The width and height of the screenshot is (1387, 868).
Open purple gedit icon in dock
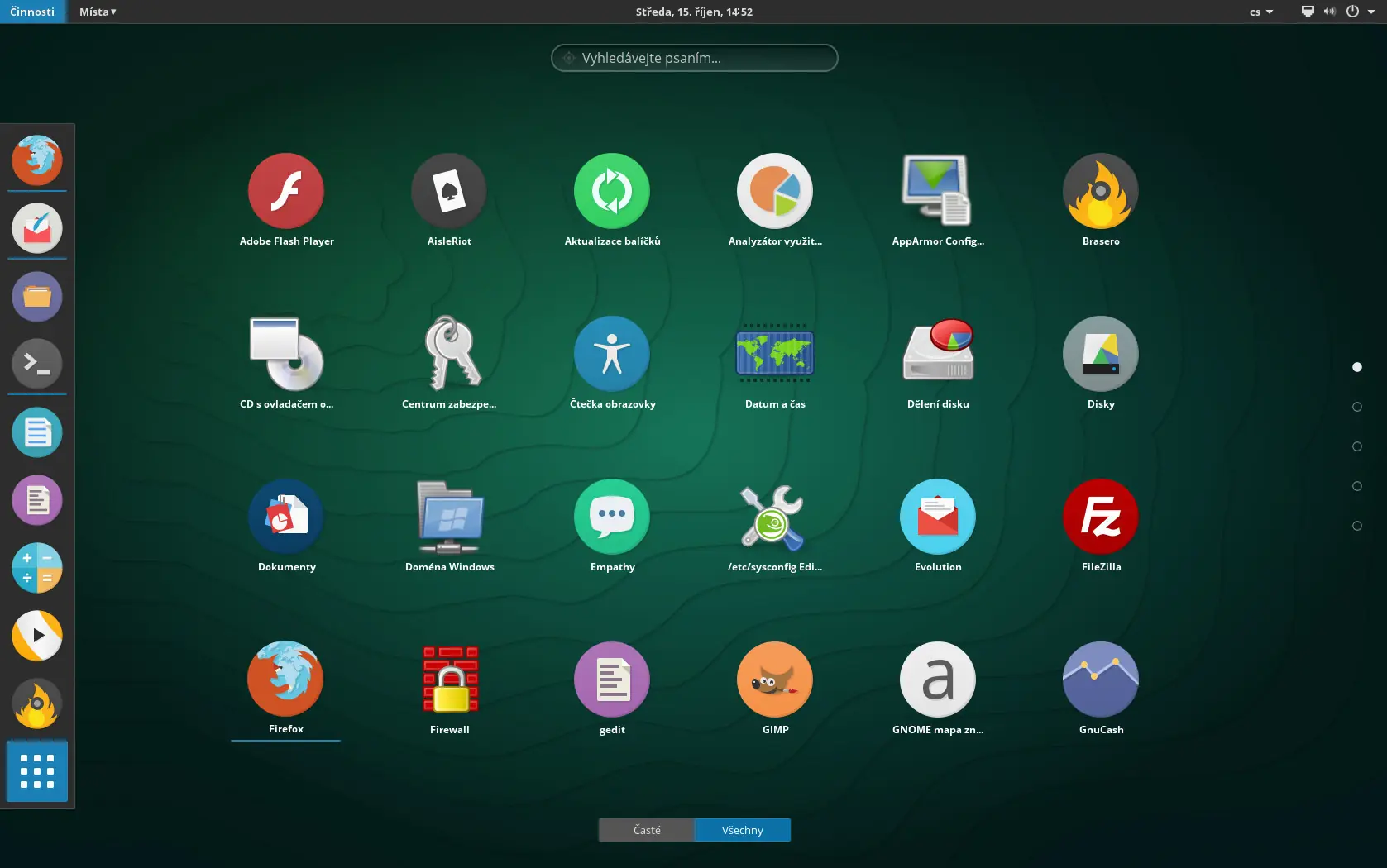click(x=37, y=500)
